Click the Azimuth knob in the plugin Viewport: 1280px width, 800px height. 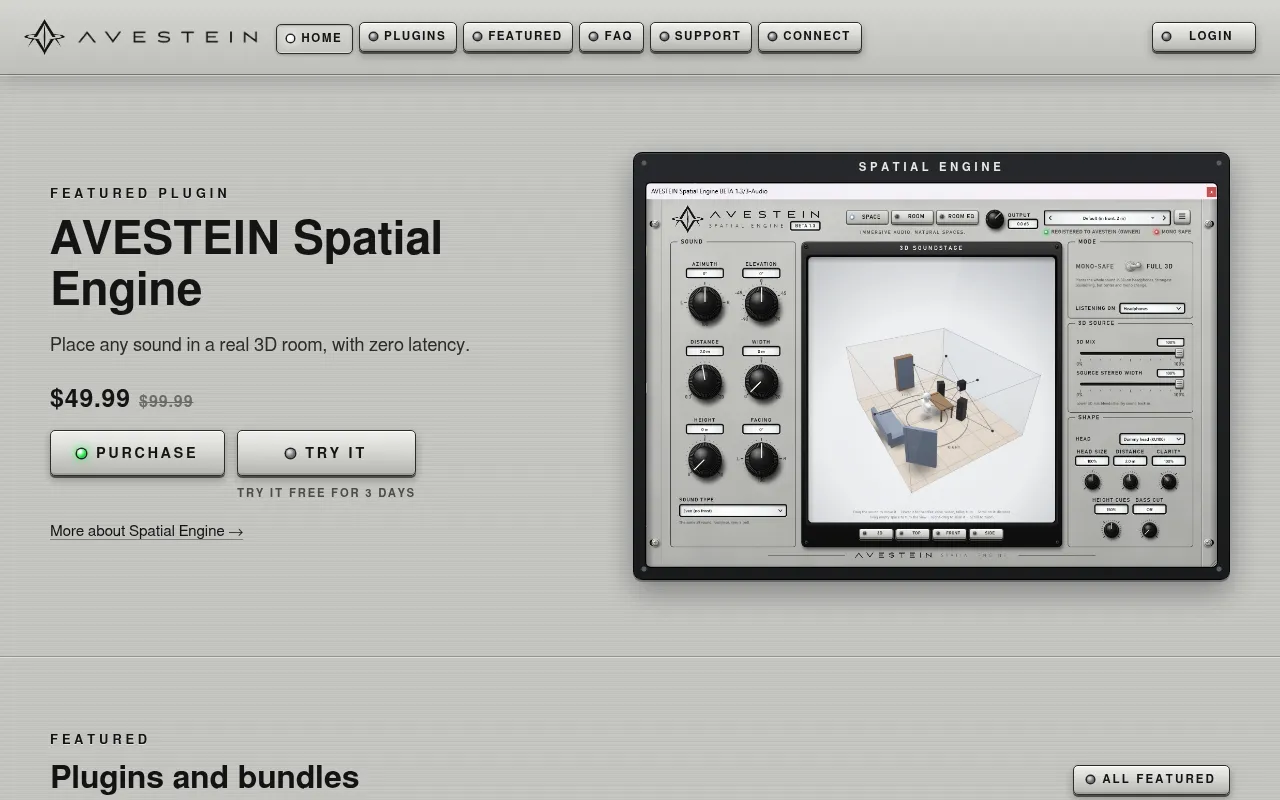(x=704, y=304)
